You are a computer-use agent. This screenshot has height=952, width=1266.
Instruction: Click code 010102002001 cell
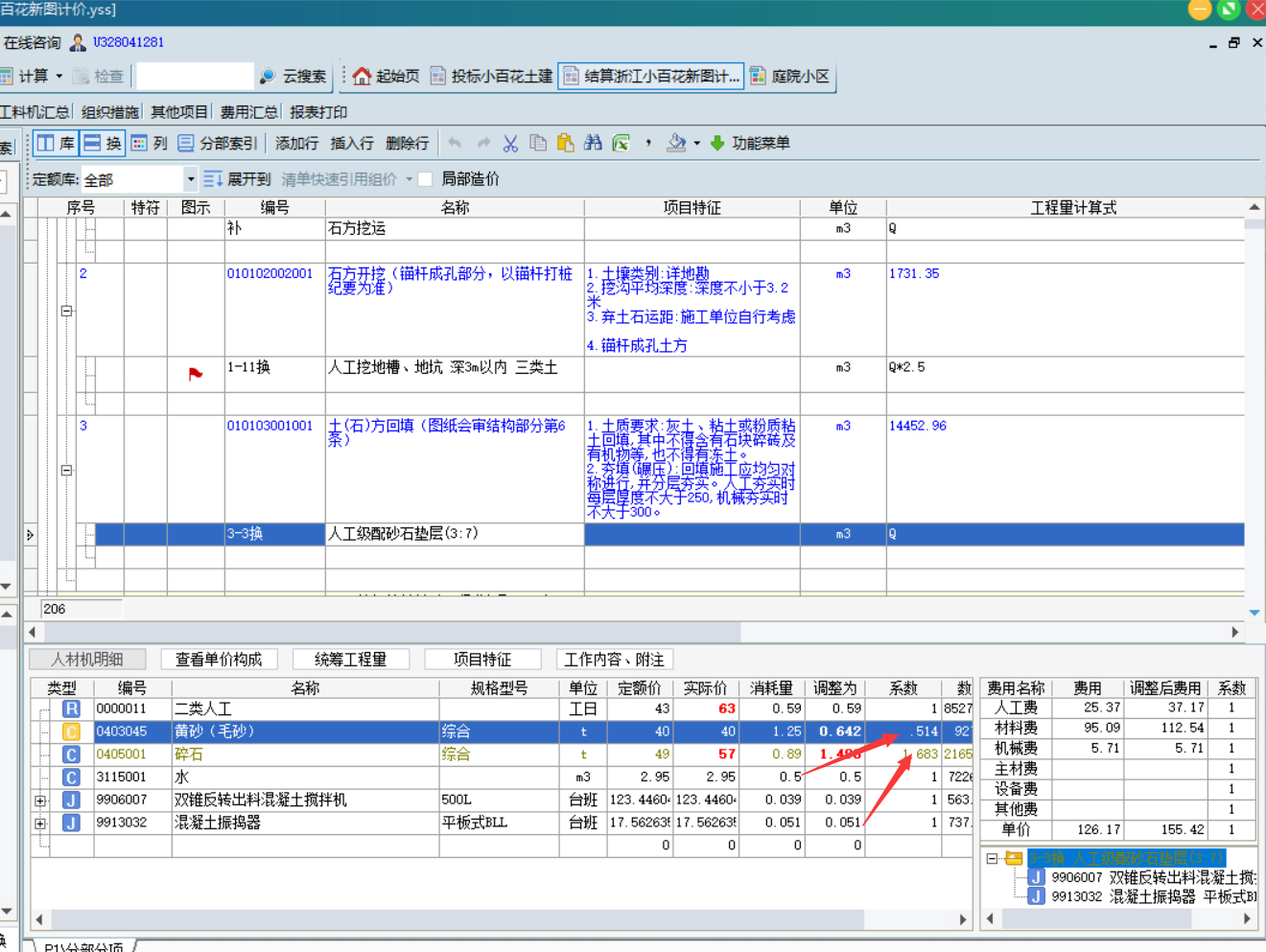click(x=274, y=309)
